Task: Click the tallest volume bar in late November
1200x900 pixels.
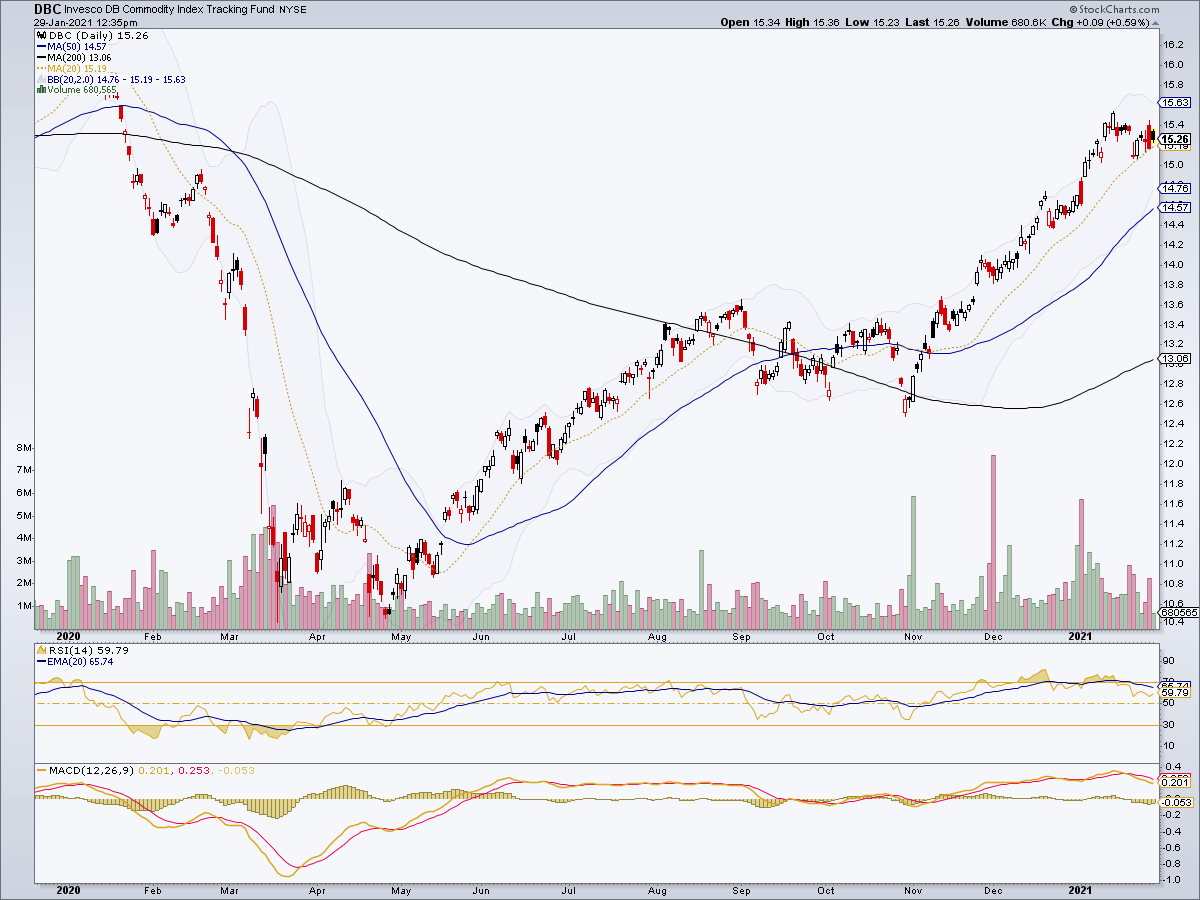Action: click(993, 541)
